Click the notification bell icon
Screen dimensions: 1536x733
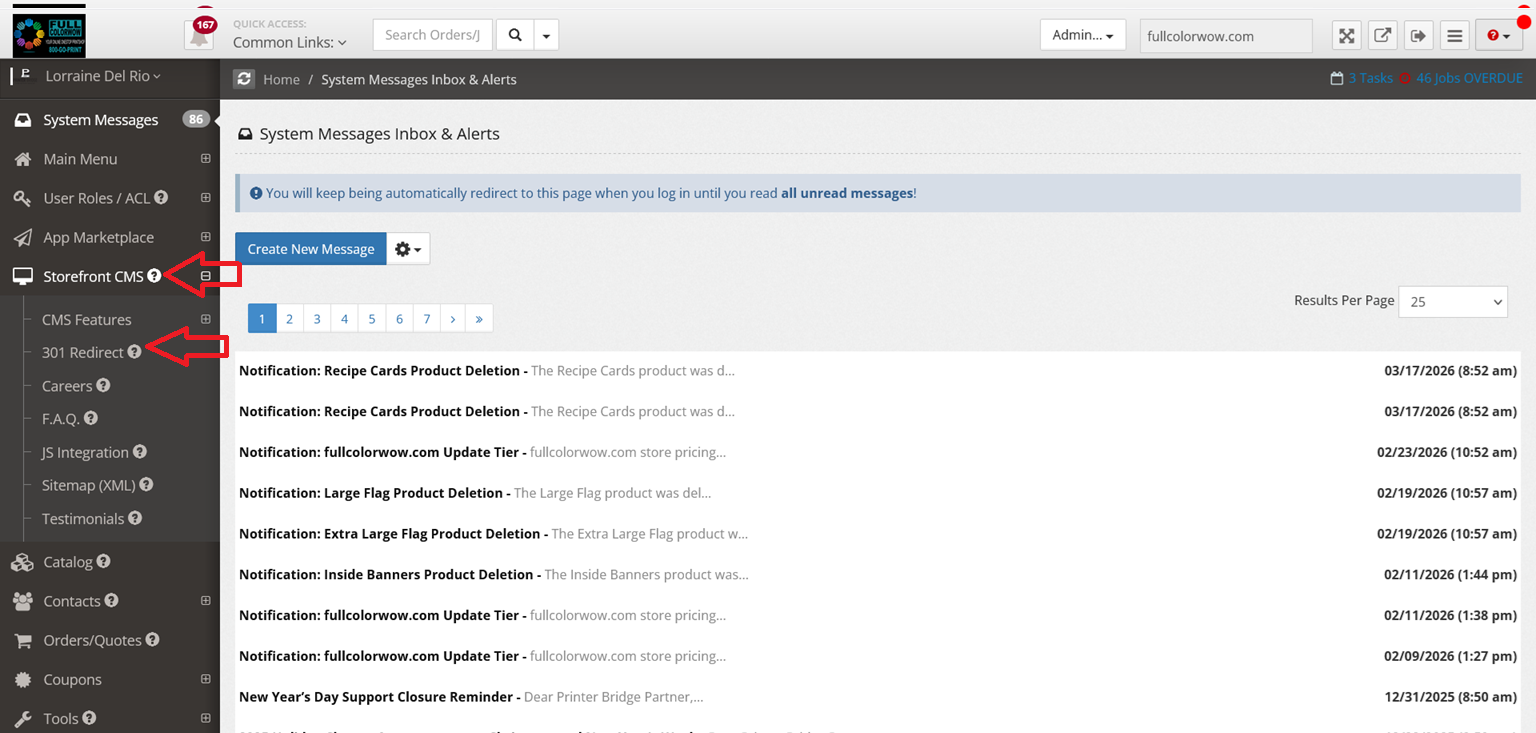[200, 36]
